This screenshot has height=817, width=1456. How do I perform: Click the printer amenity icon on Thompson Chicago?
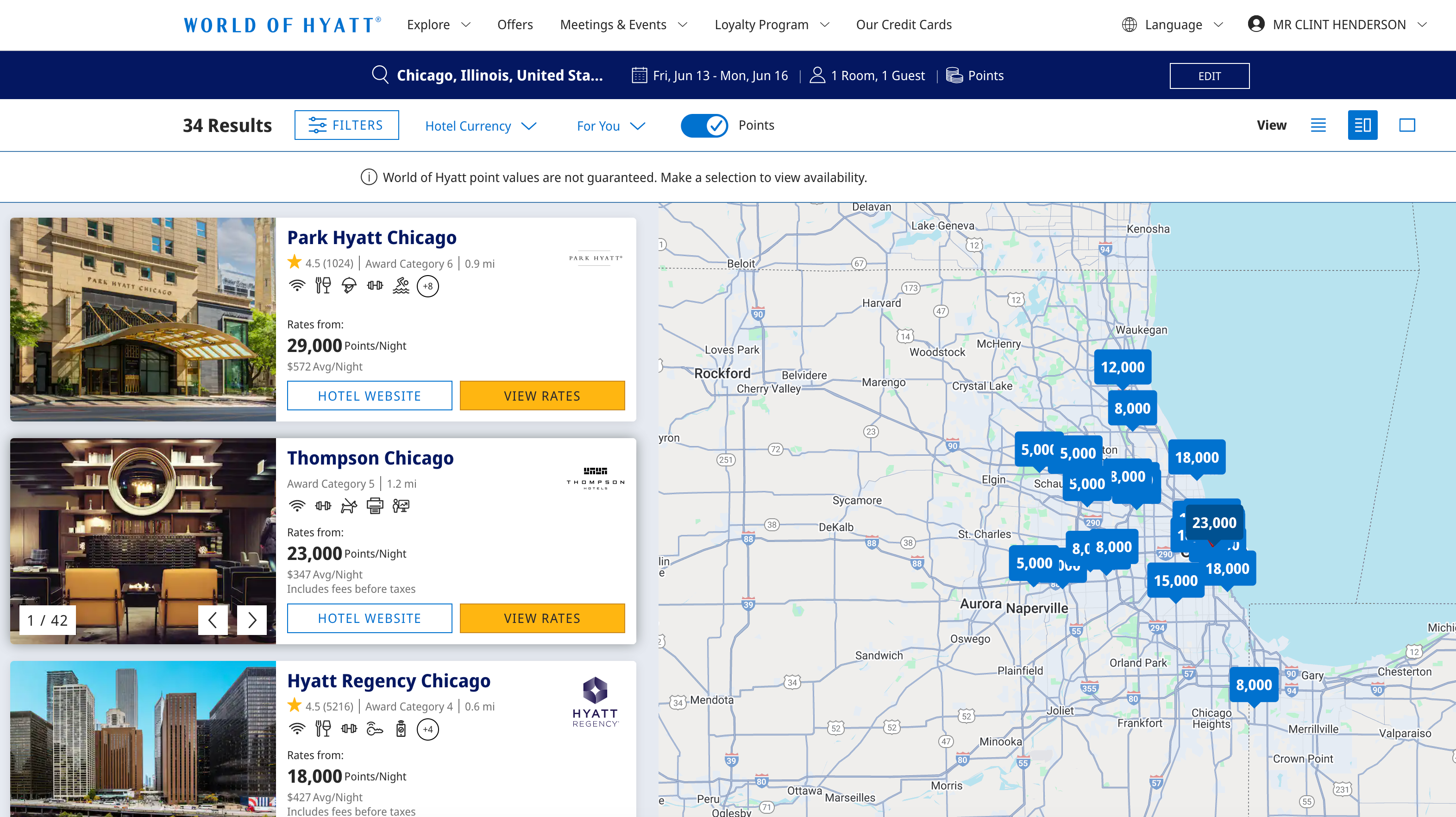375,505
